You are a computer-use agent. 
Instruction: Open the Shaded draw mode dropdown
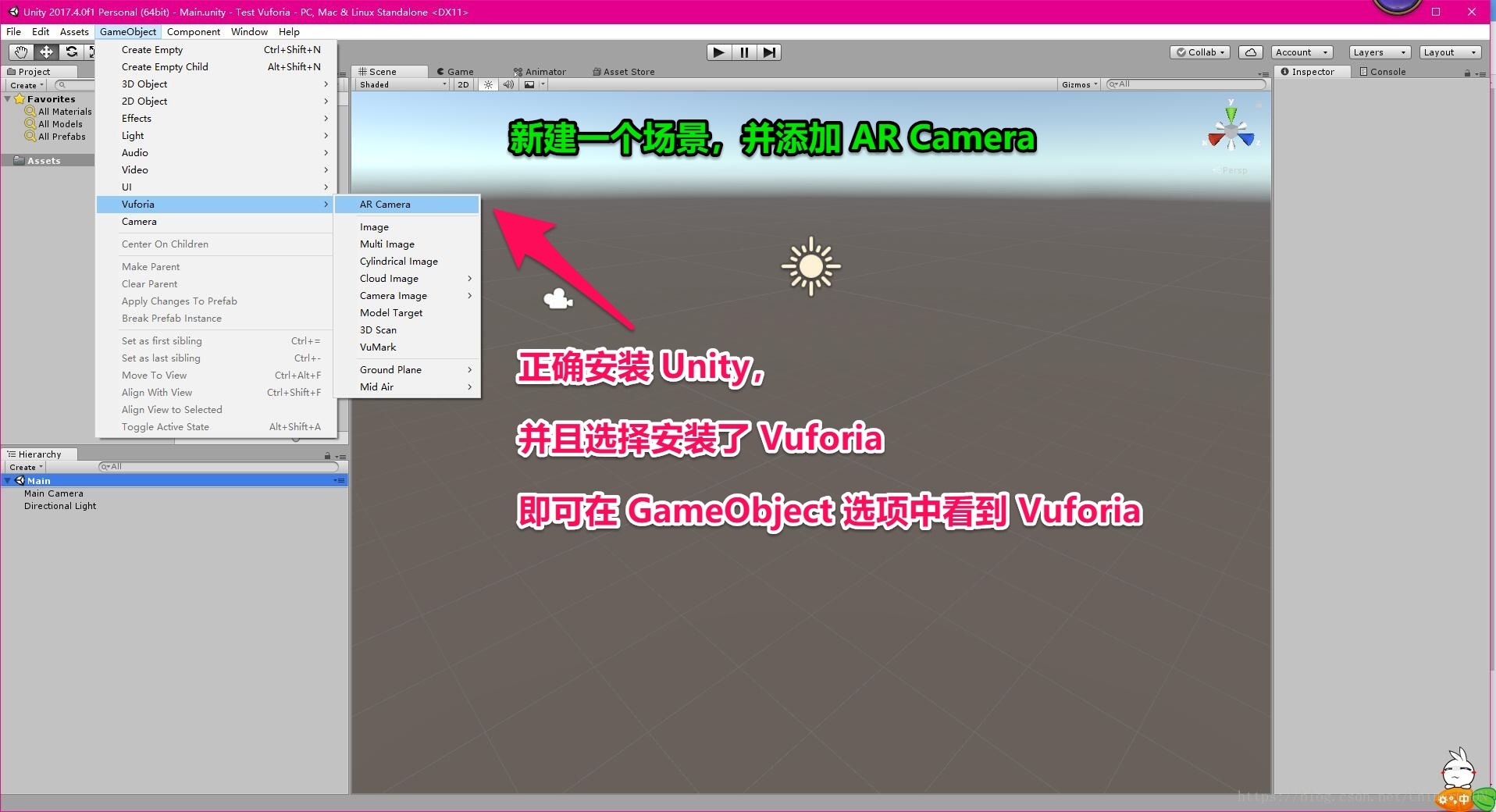[x=403, y=84]
